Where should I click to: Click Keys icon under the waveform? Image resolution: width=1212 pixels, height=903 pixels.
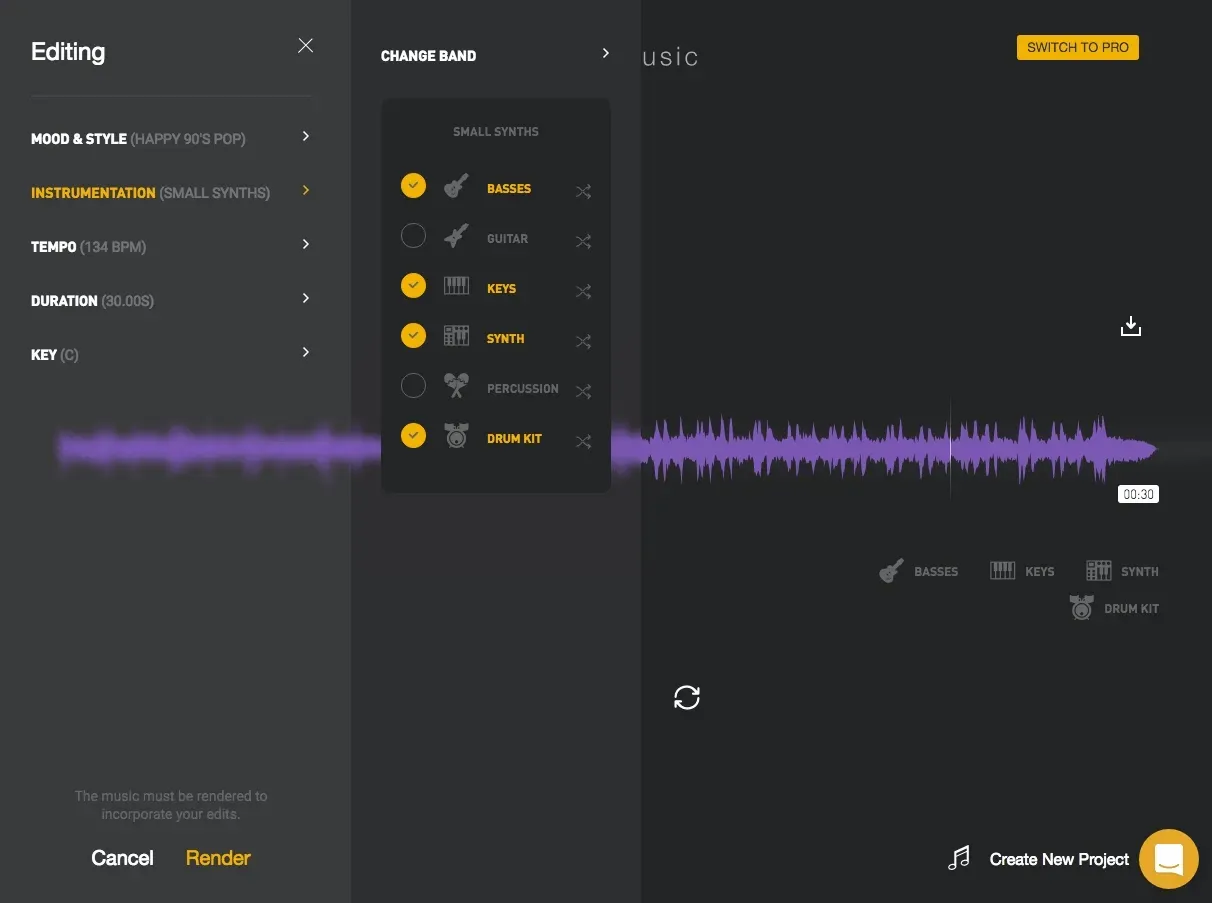click(x=1003, y=571)
